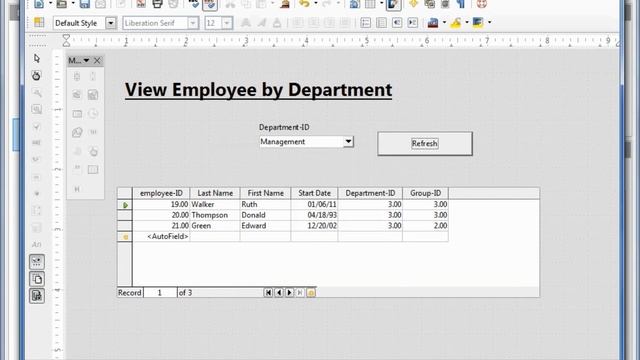Viewport: 640px width, 360px height.
Task: Click the Department-ID column header
Action: tap(370, 193)
